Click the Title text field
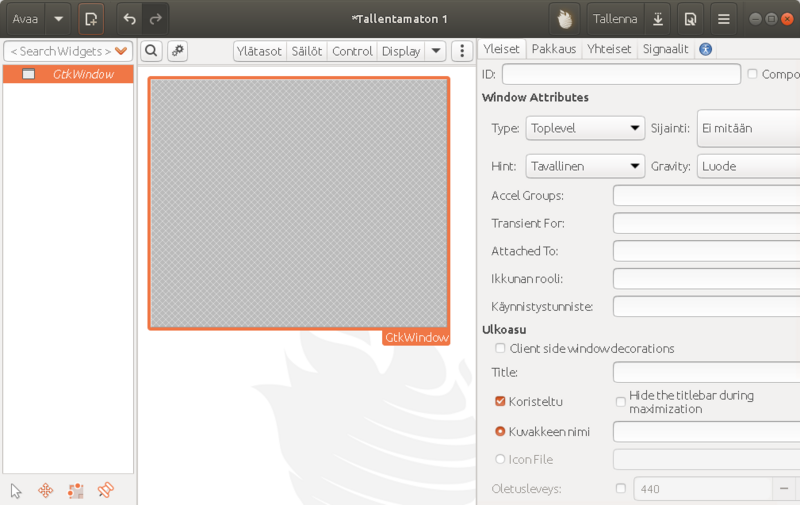 [x=705, y=372]
